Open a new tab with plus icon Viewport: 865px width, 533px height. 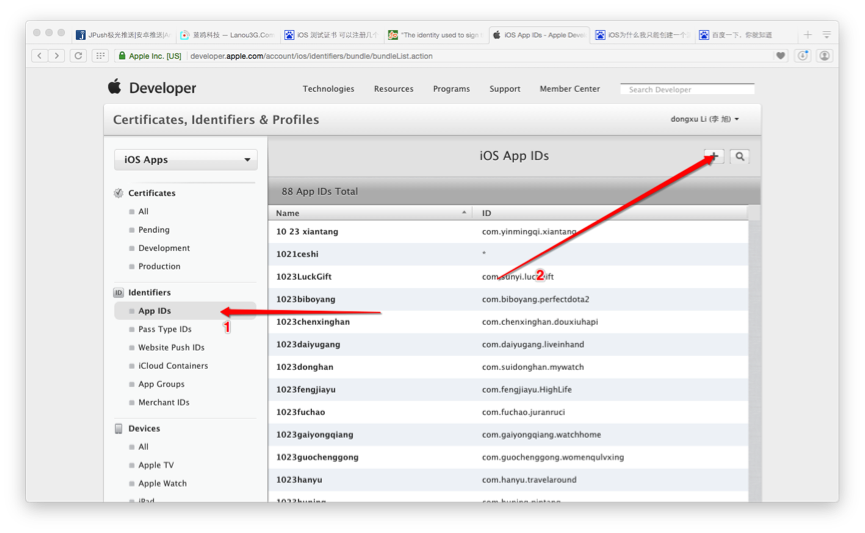[808, 35]
